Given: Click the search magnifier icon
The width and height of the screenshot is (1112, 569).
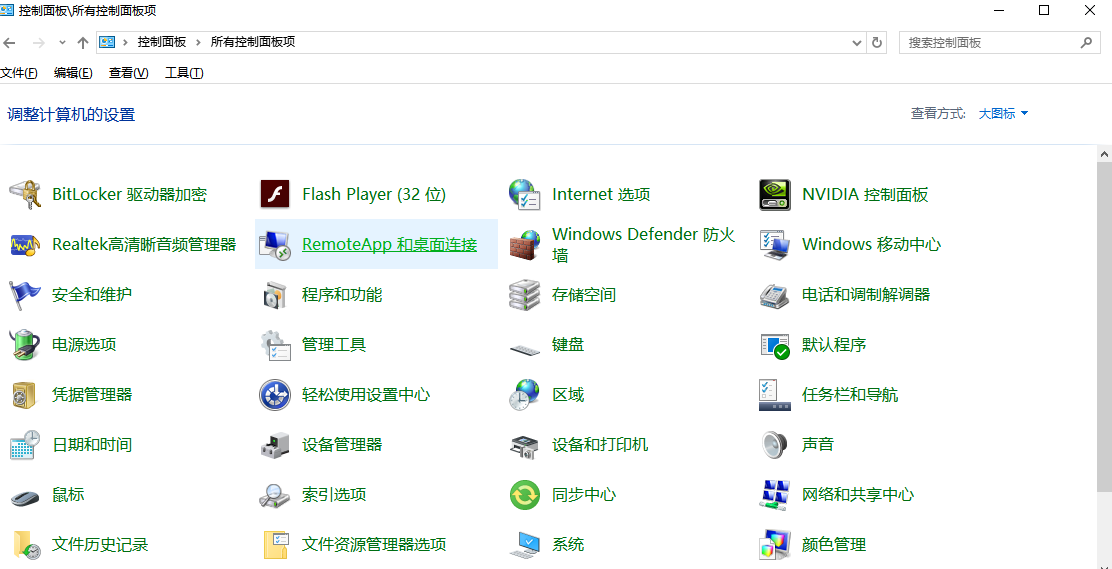Looking at the screenshot, I should (x=1086, y=43).
